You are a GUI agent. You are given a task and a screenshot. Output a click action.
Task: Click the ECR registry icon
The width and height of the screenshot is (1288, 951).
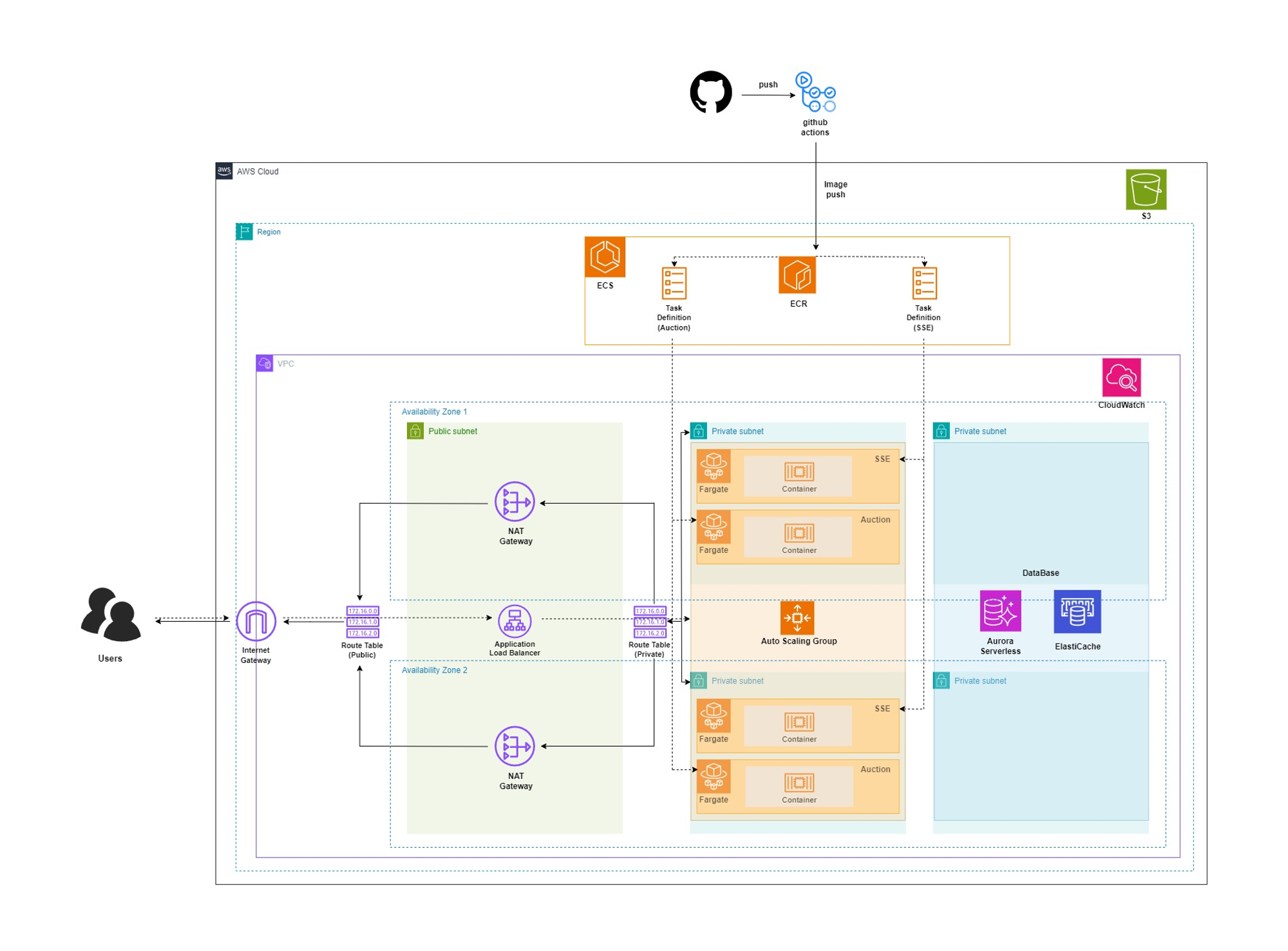click(x=797, y=275)
